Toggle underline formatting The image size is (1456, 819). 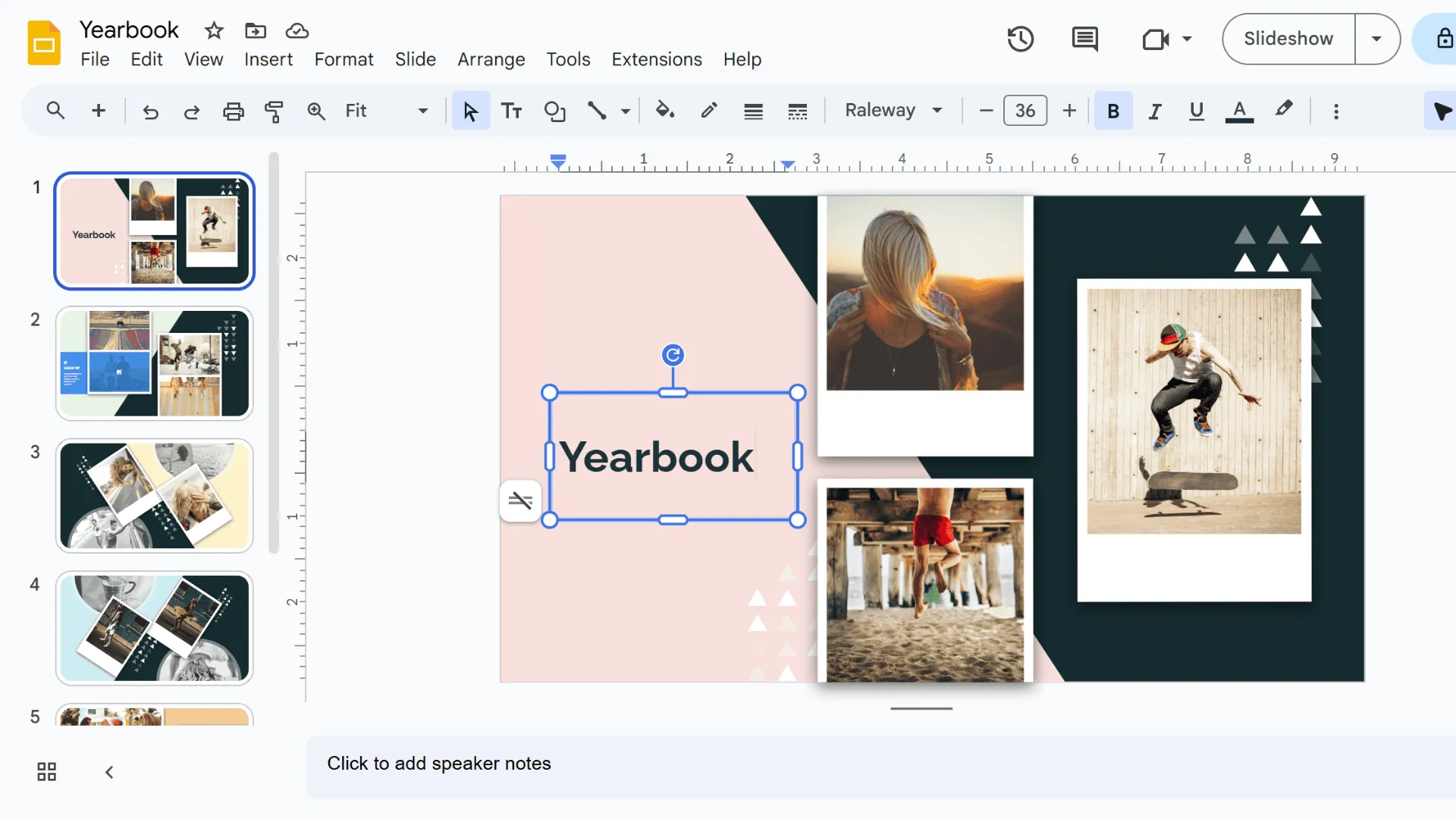(x=1196, y=111)
